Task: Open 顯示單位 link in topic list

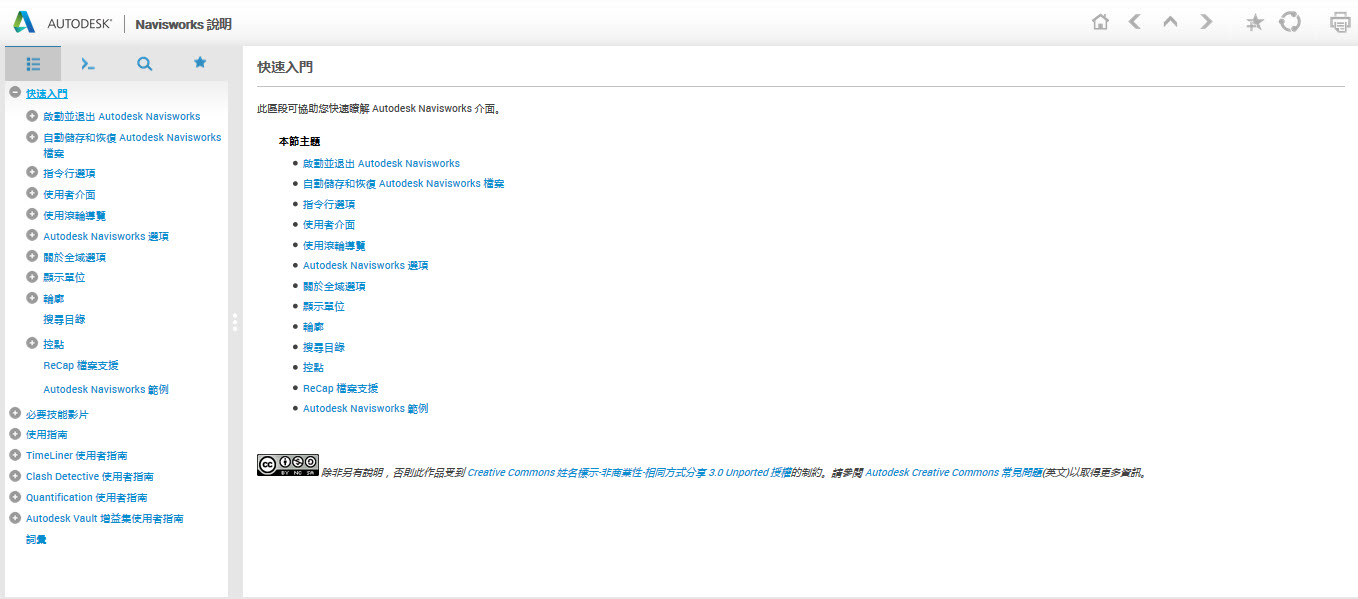Action: (324, 307)
